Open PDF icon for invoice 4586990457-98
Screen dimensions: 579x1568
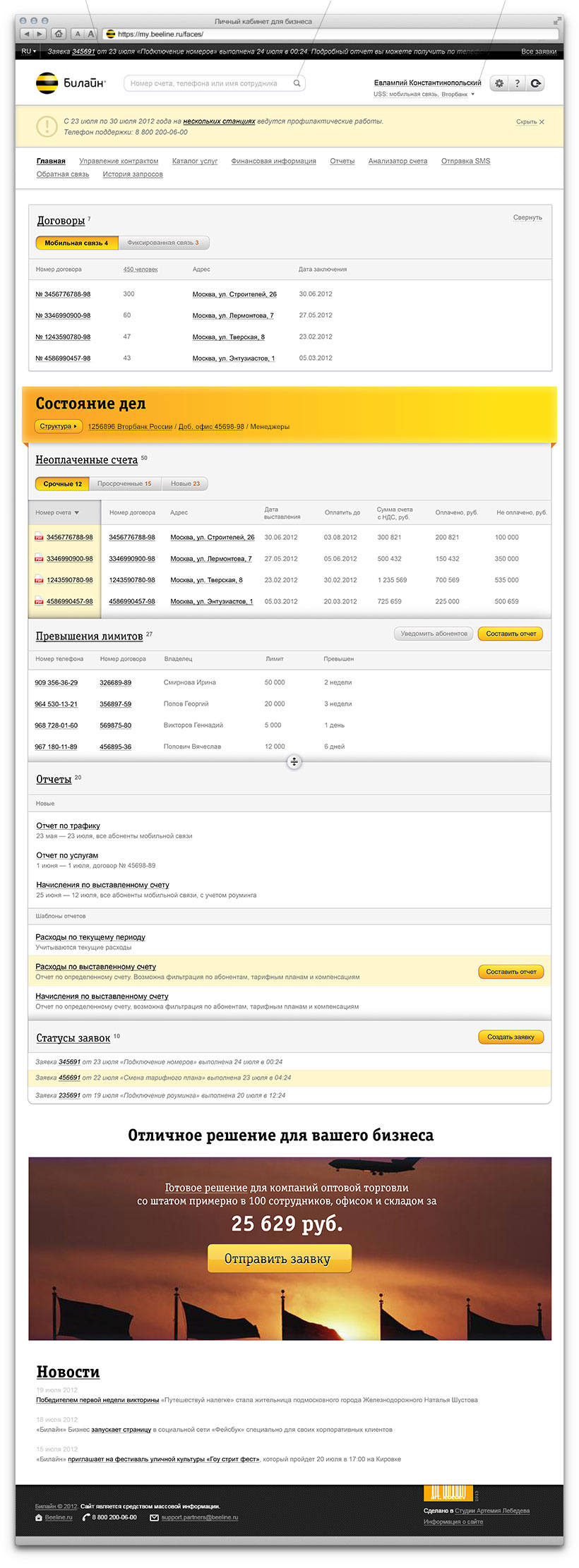40,602
